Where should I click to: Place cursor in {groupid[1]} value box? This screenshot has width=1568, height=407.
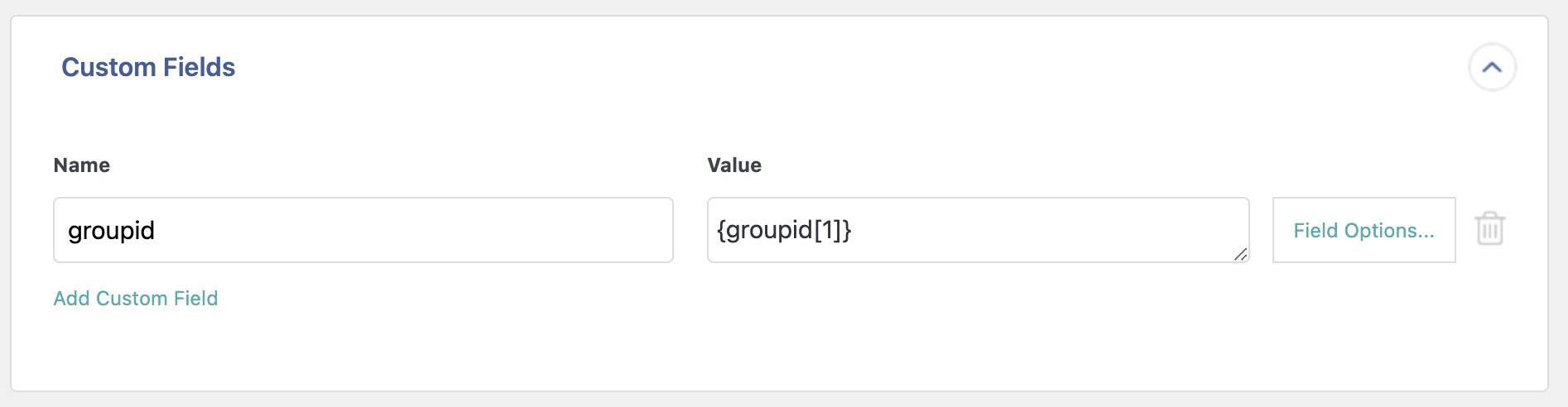[977, 230]
